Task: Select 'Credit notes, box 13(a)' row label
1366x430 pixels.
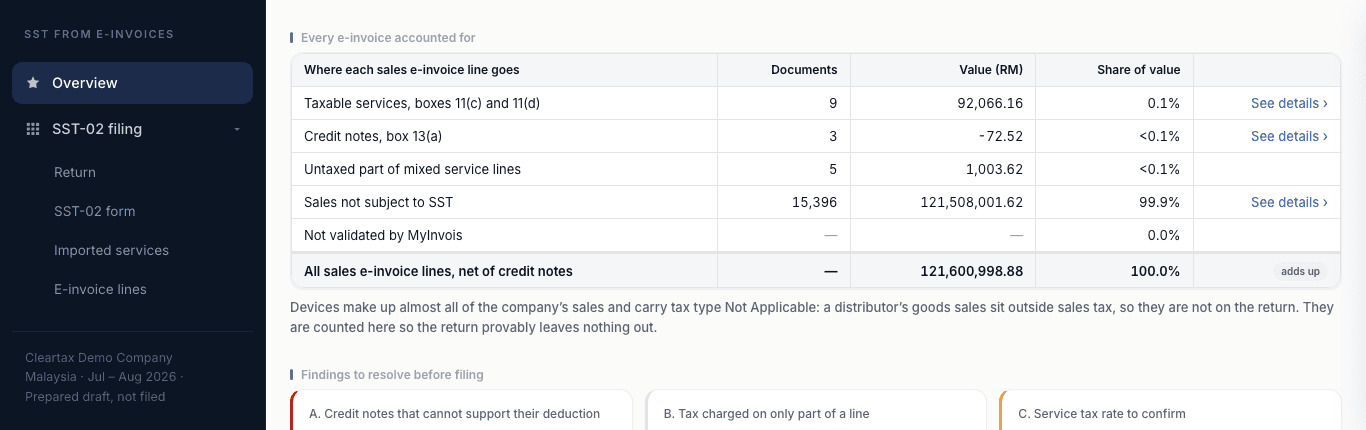Action: click(x=373, y=136)
